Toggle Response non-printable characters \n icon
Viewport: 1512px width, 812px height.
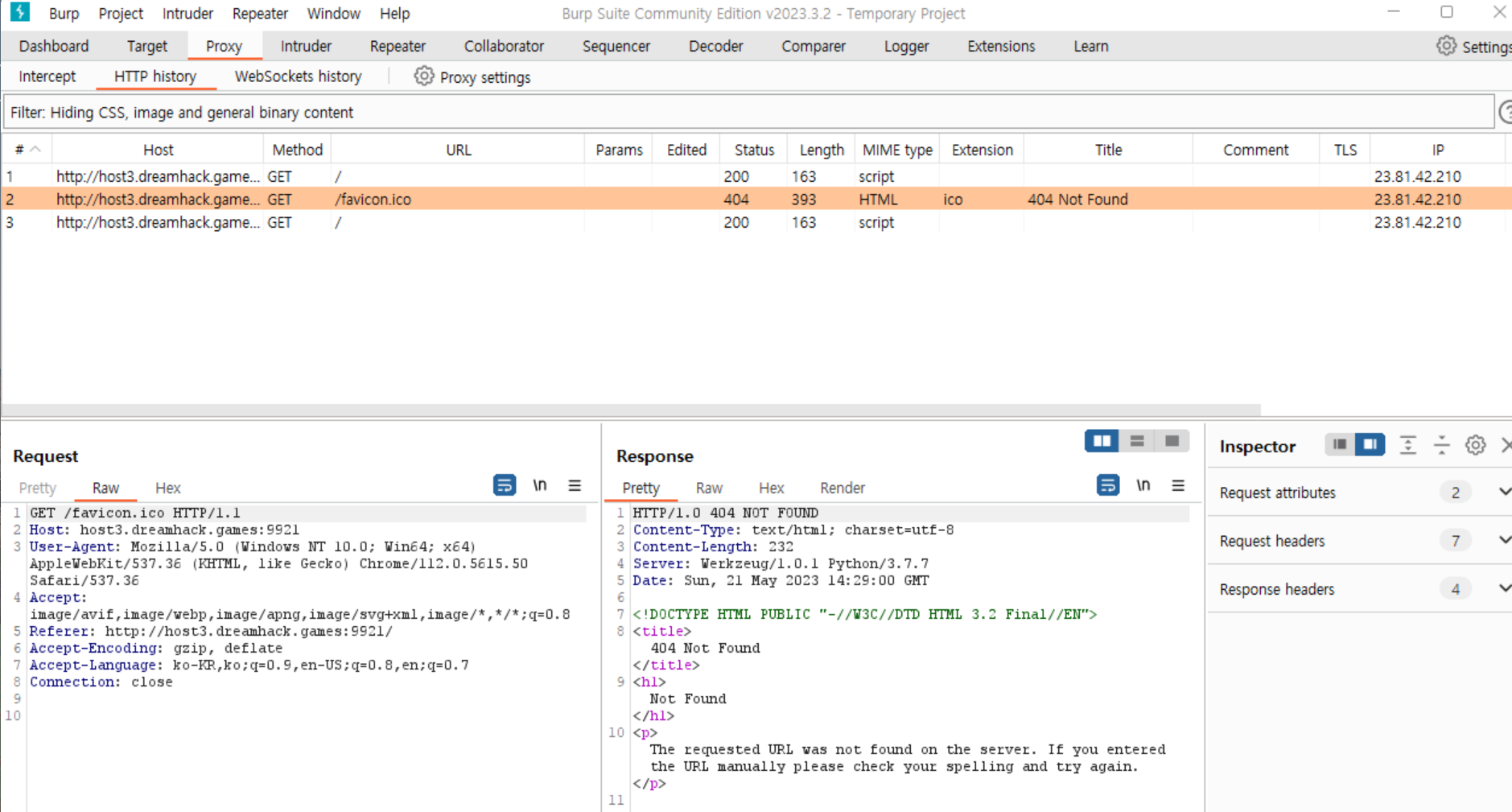1143,485
